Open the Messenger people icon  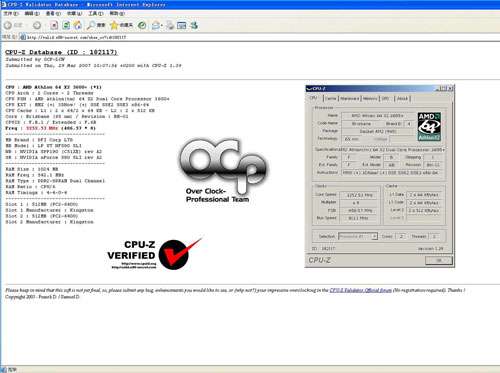point(194,25)
